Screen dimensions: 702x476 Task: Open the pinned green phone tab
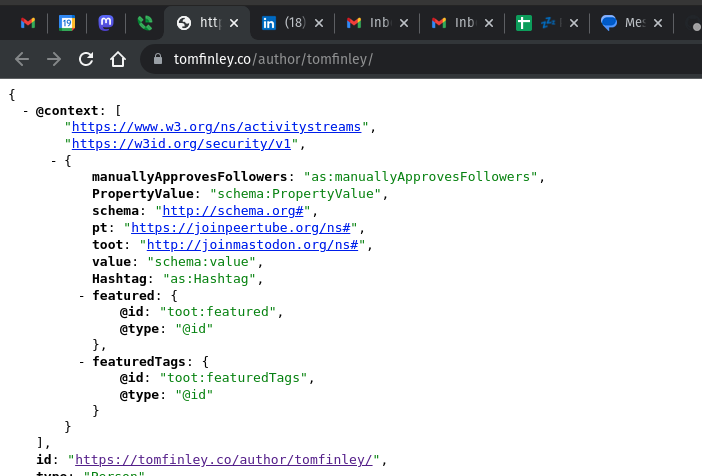click(x=144, y=22)
